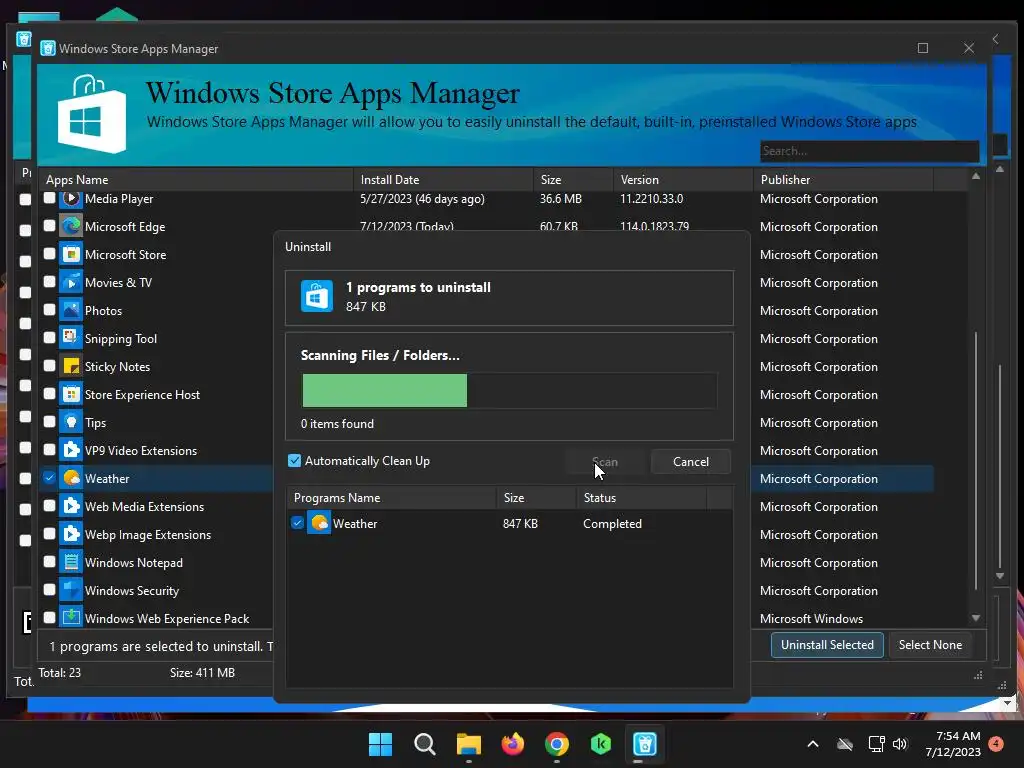Click the Webp Image Extensions icon
This screenshot has width=1024, height=768.
[x=71, y=535]
